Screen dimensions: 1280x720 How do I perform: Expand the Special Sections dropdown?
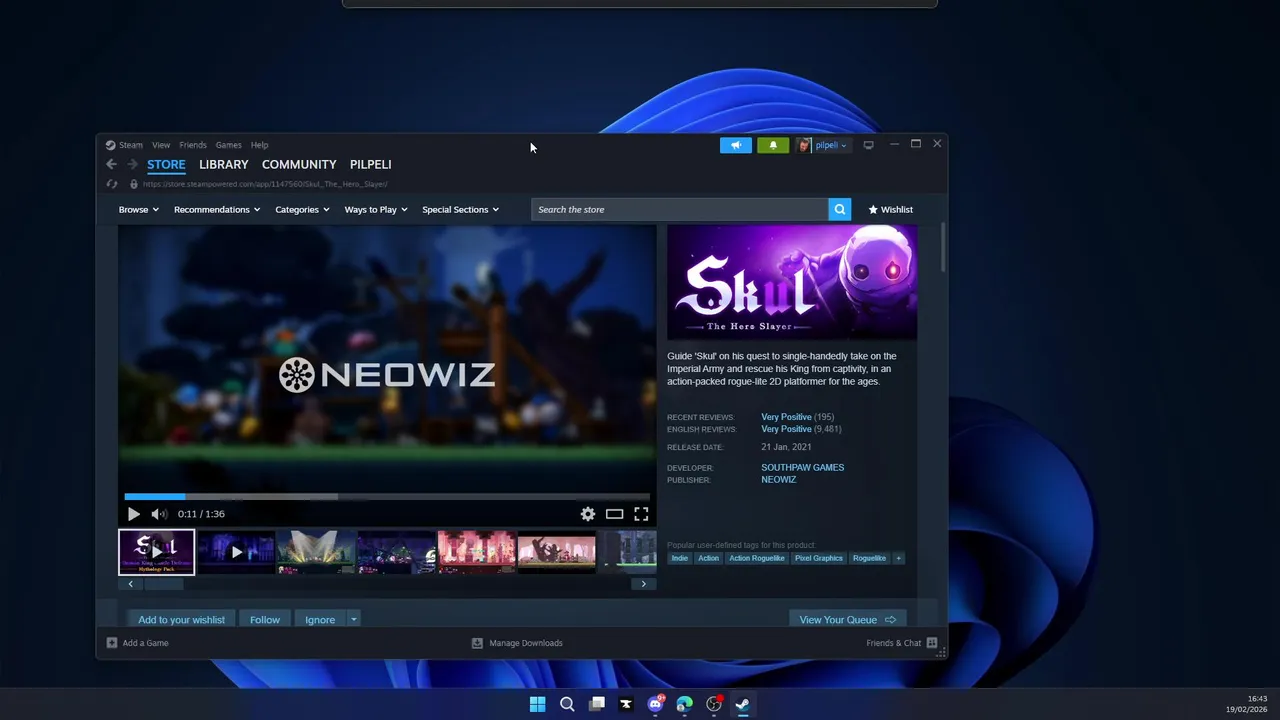click(460, 209)
